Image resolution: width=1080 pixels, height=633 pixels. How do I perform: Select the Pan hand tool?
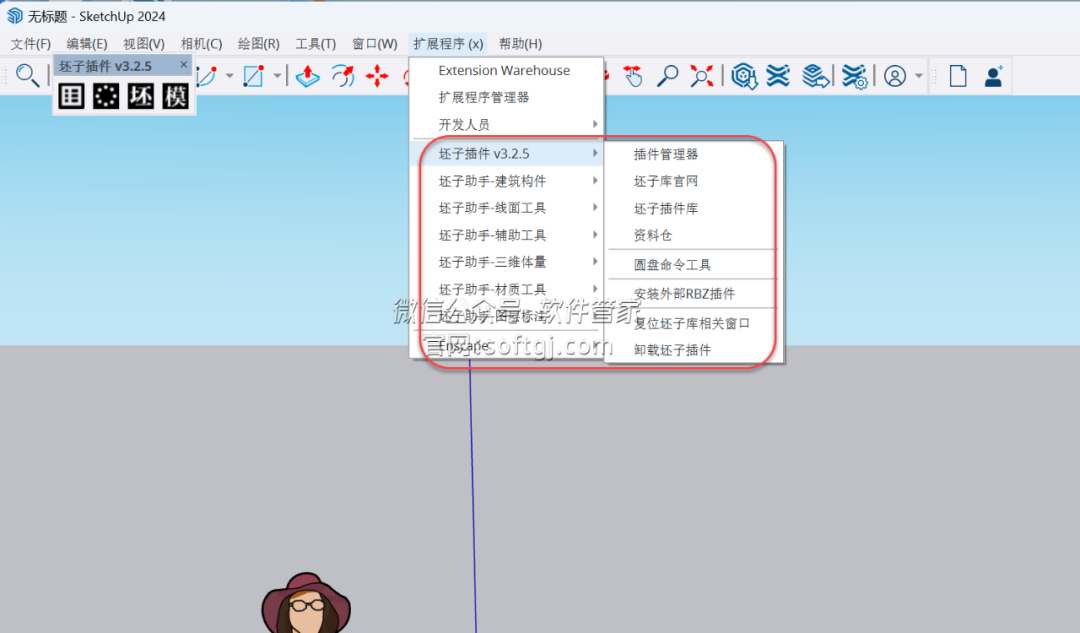(x=632, y=76)
